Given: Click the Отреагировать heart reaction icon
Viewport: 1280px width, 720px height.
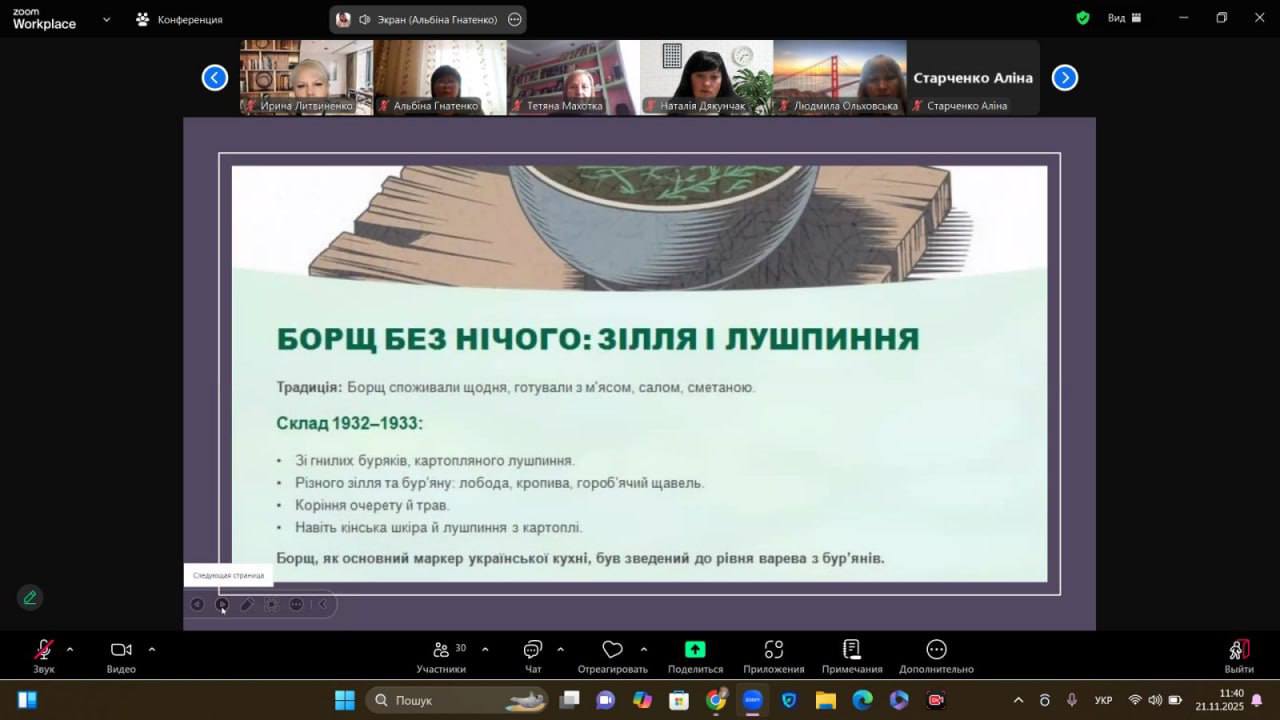Looking at the screenshot, I should (x=612, y=650).
